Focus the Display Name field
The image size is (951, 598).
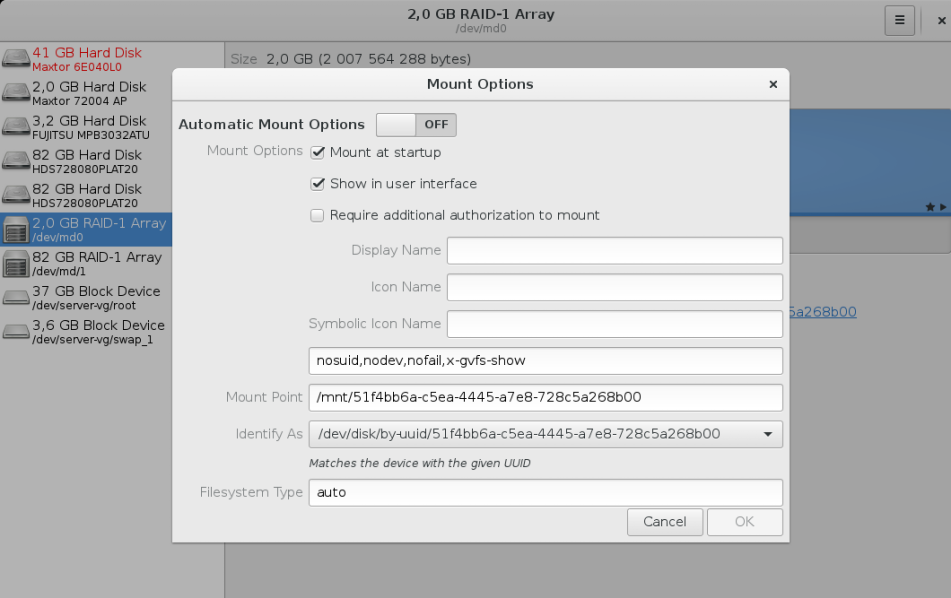(x=615, y=250)
